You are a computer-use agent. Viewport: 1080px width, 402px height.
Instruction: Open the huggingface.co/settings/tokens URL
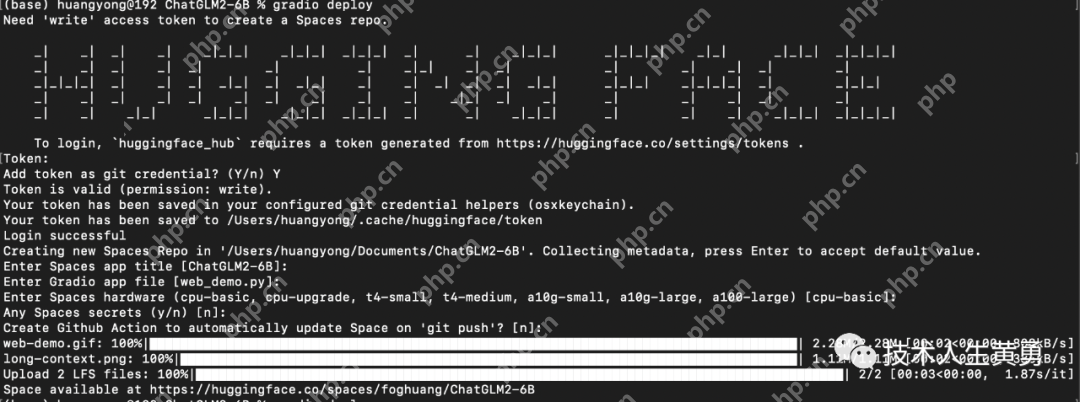(642, 144)
